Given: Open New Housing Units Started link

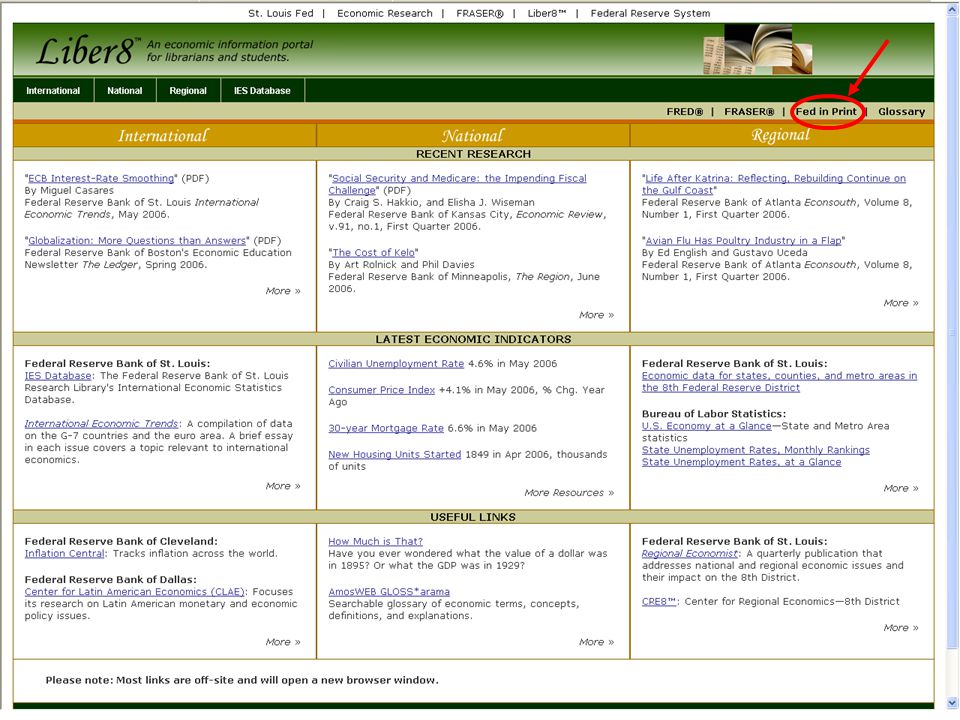Looking at the screenshot, I should tap(395, 454).
